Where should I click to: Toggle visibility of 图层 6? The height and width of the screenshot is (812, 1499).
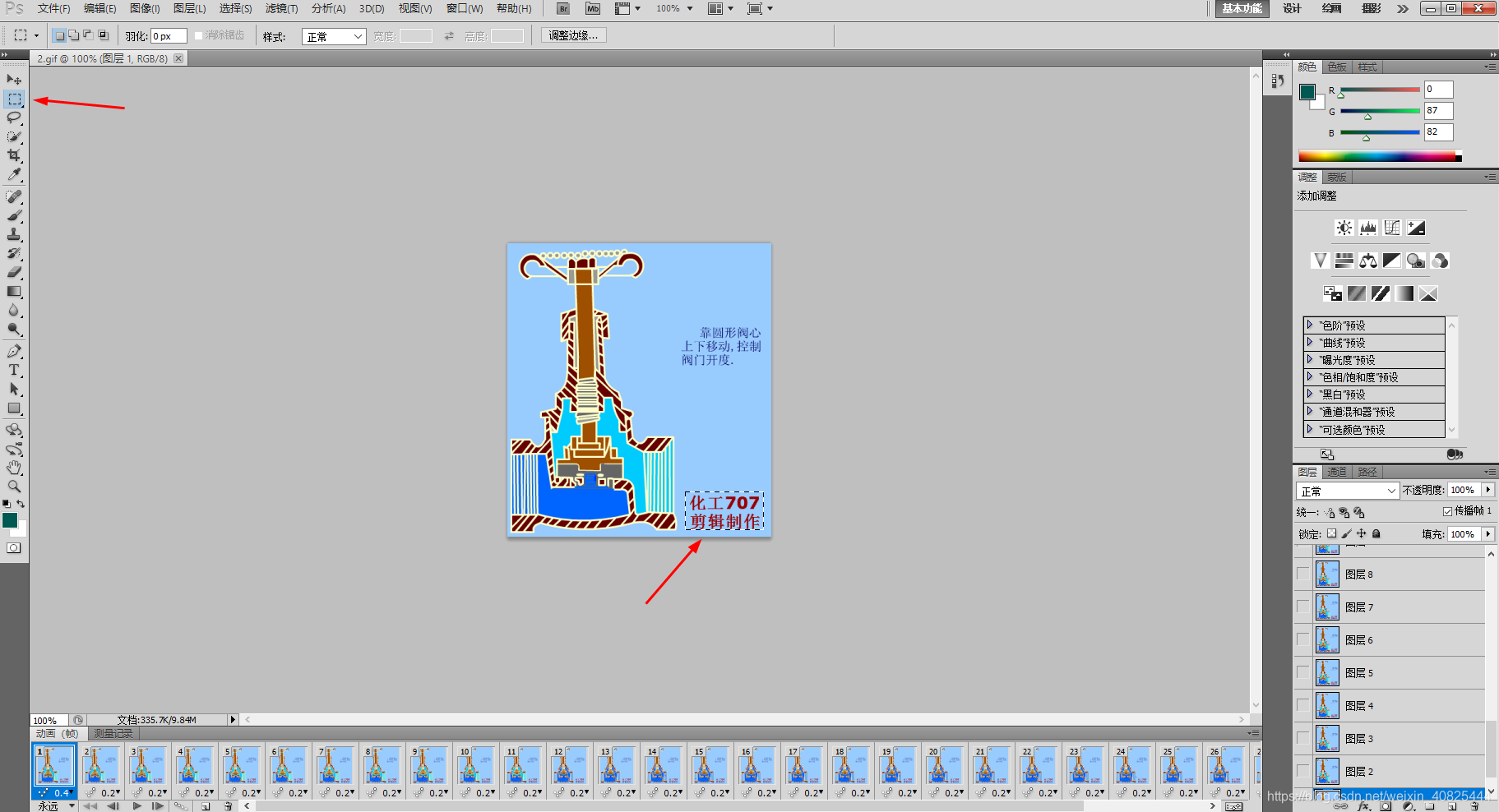click(1302, 639)
